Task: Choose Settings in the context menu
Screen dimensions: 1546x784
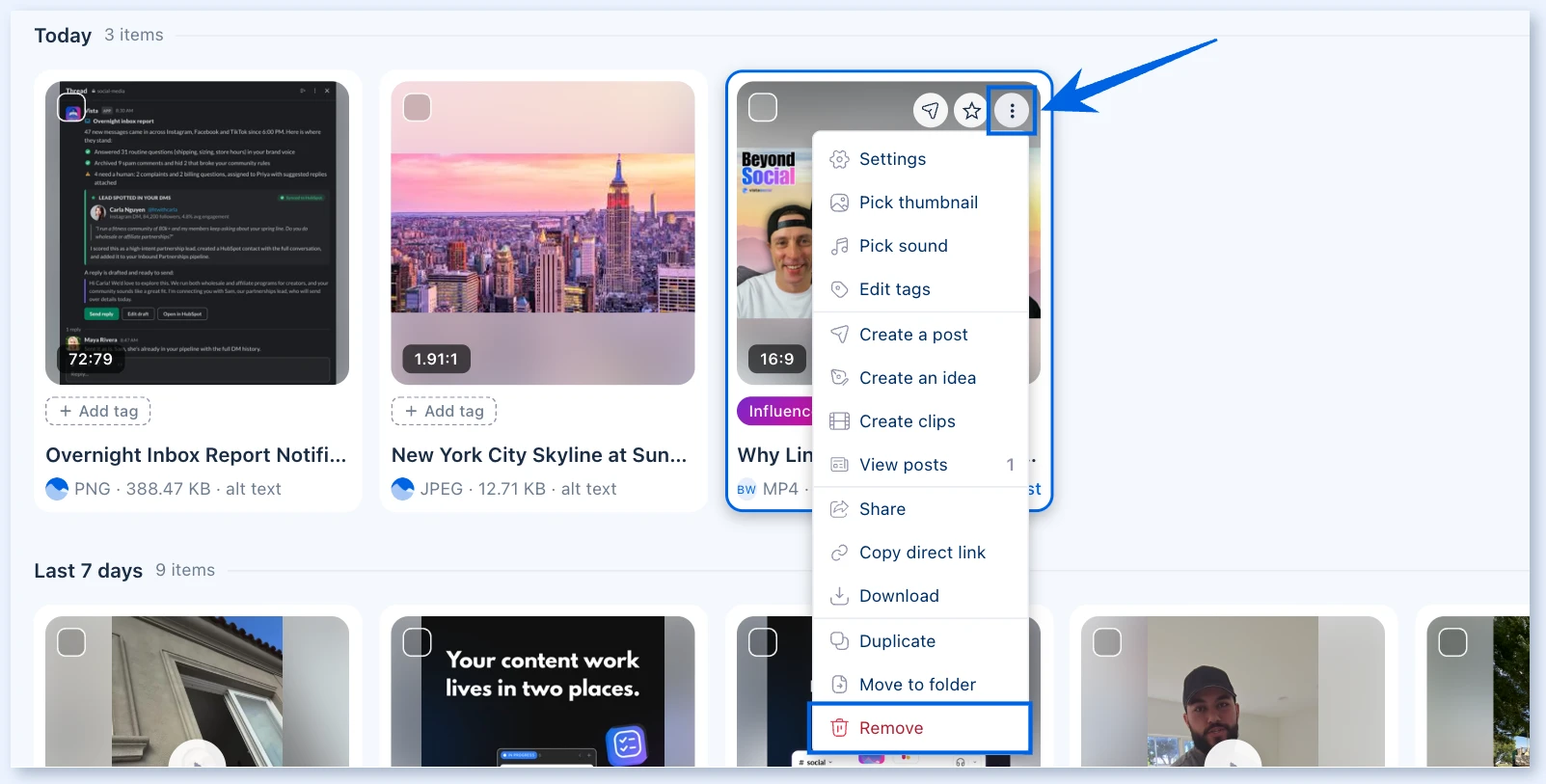Action: click(920, 159)
